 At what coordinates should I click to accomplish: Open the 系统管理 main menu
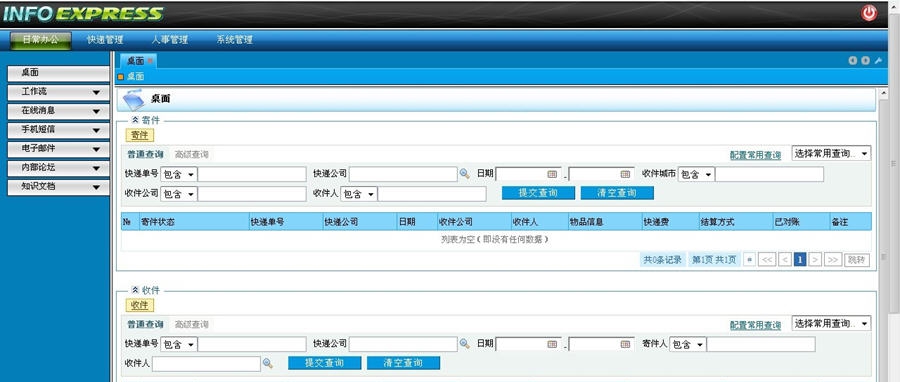click(235, 40)
